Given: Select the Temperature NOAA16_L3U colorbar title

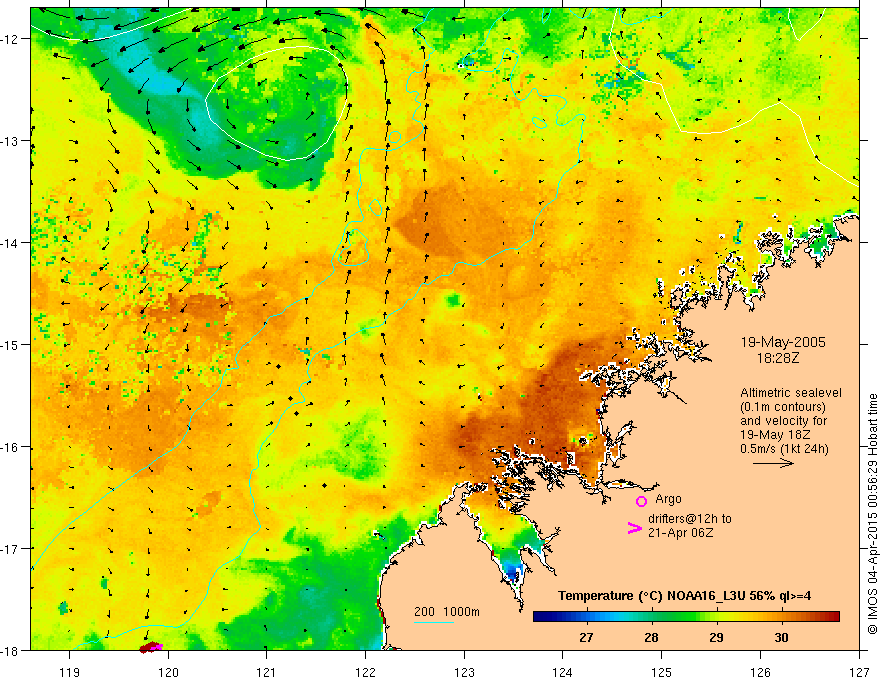Looking at the screenshot, I should tap(684, 596).
